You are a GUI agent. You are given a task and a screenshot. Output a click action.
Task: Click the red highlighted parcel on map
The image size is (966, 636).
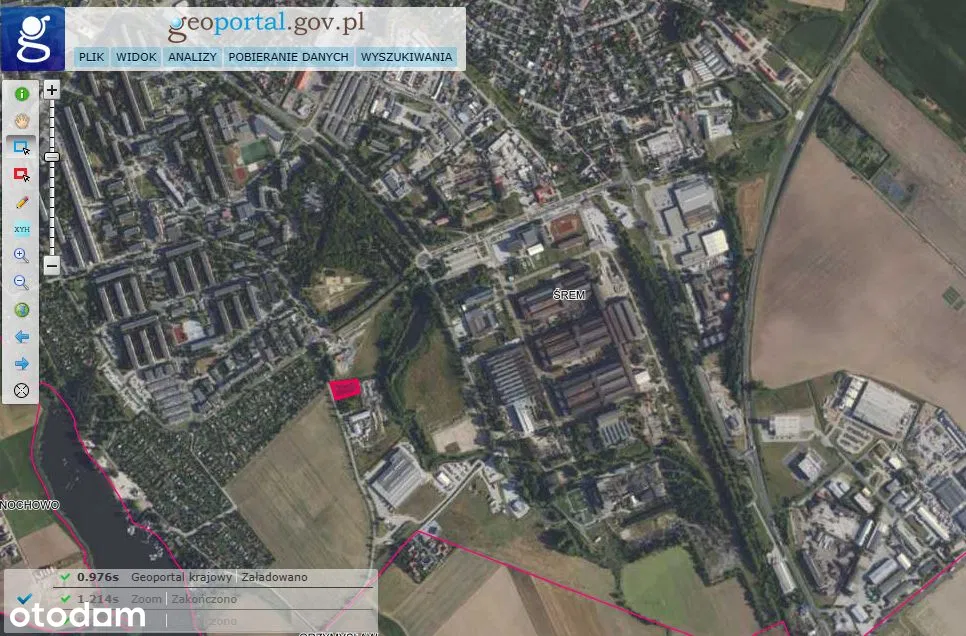click(x=345, y=389)
